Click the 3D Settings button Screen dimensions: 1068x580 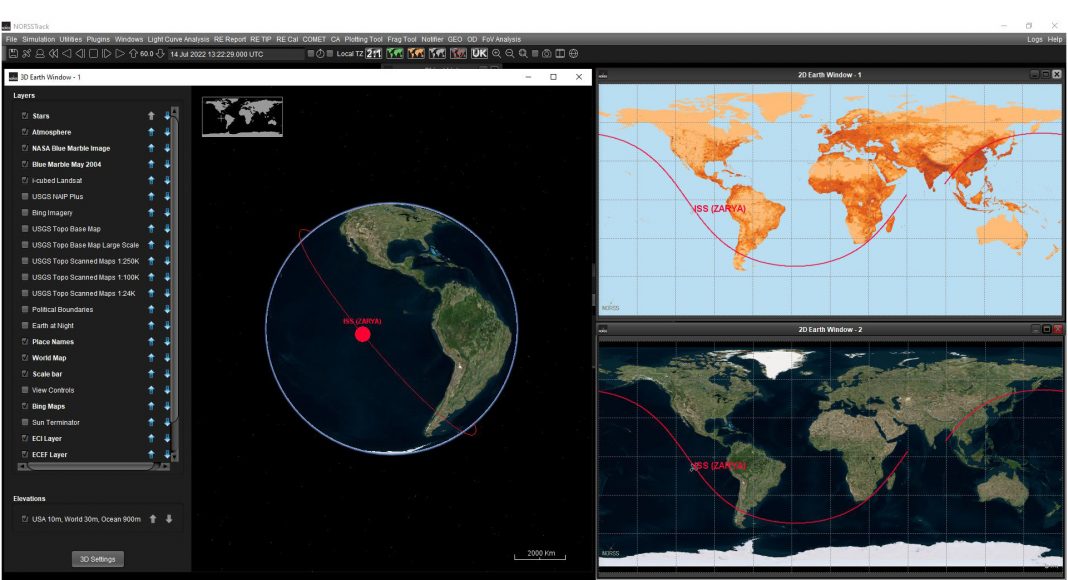[98, 559]
